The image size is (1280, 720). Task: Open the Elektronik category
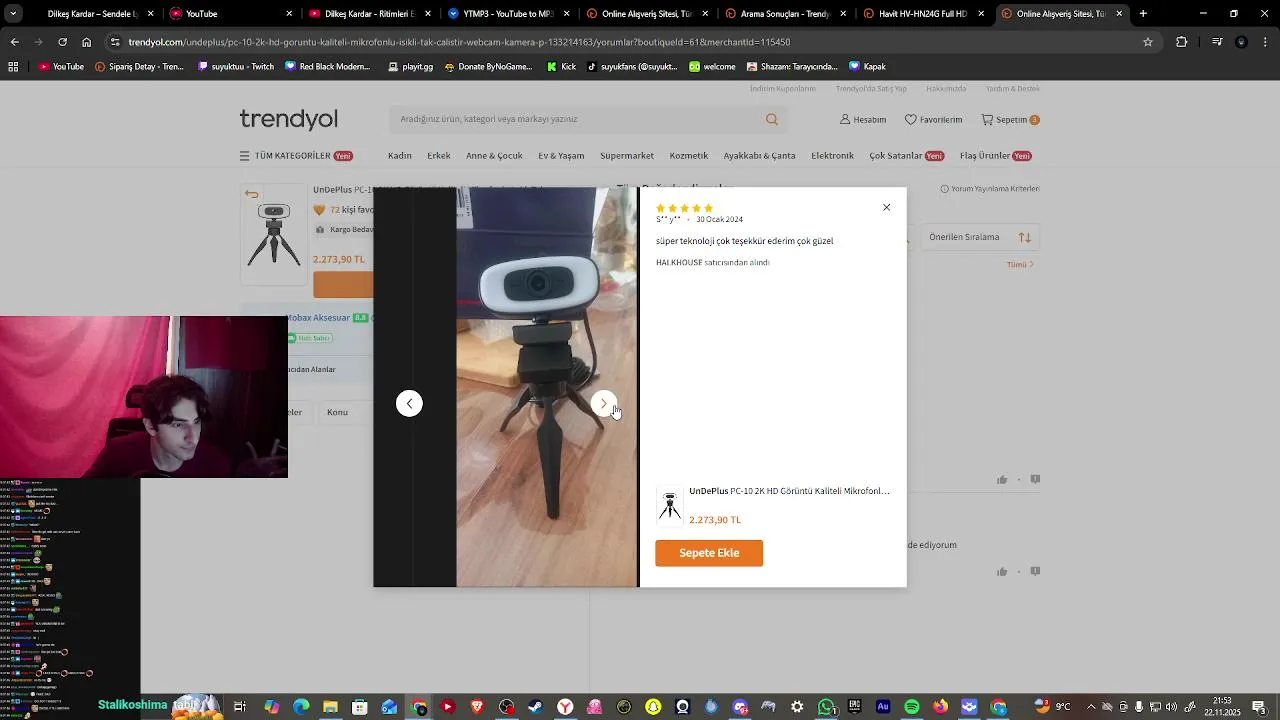coord(832,156)
